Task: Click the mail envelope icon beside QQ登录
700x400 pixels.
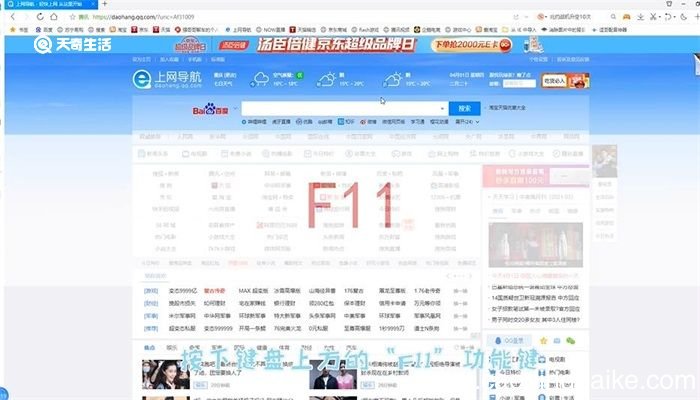Action: click(557, 341)
